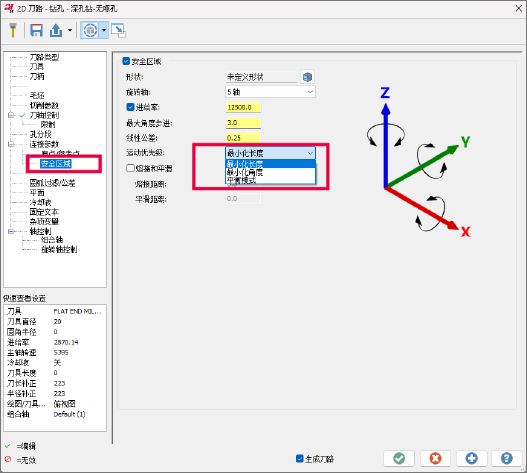The image size is (527, 473).
Task: Collapse the 轴控制 tree node
Action: point(11,231)
